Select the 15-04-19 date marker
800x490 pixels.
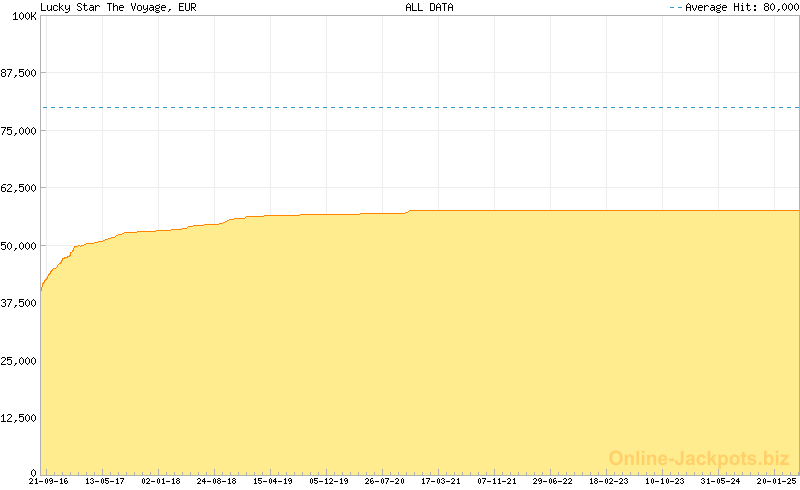click(272, 481)
